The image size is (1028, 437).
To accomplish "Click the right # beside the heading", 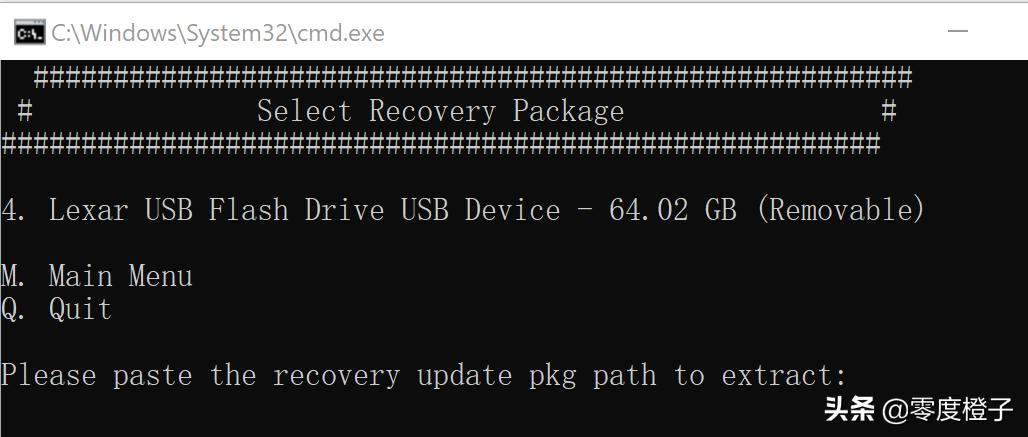I will coord(888,111).
